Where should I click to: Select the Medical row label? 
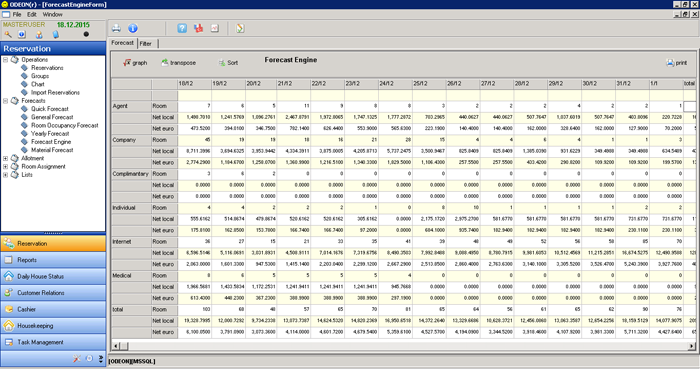131,276
